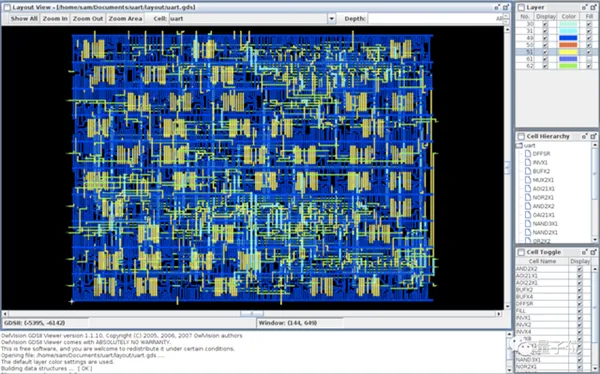Click the Layer panel detach icon
Screen dimensions: 600x374
pyautogui.click(x=585, y=7)
